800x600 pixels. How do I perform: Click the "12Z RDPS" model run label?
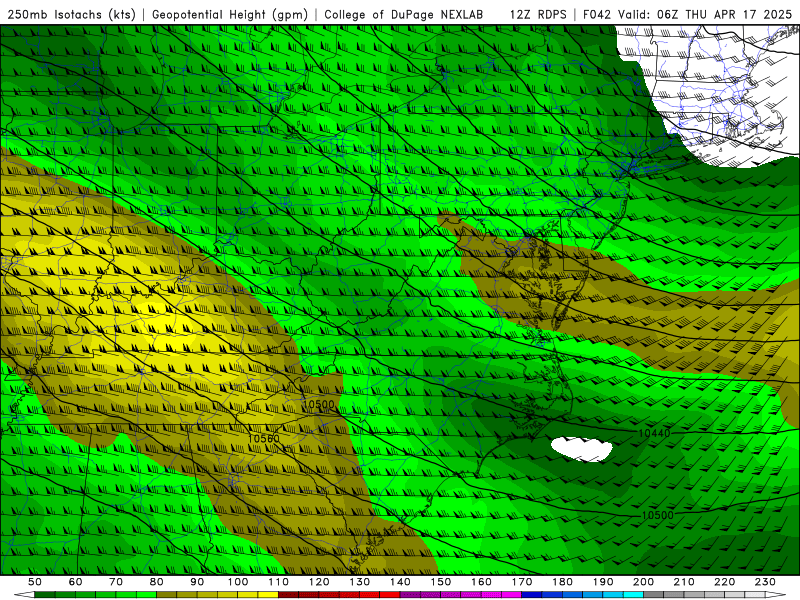click(x=538, y=15)
